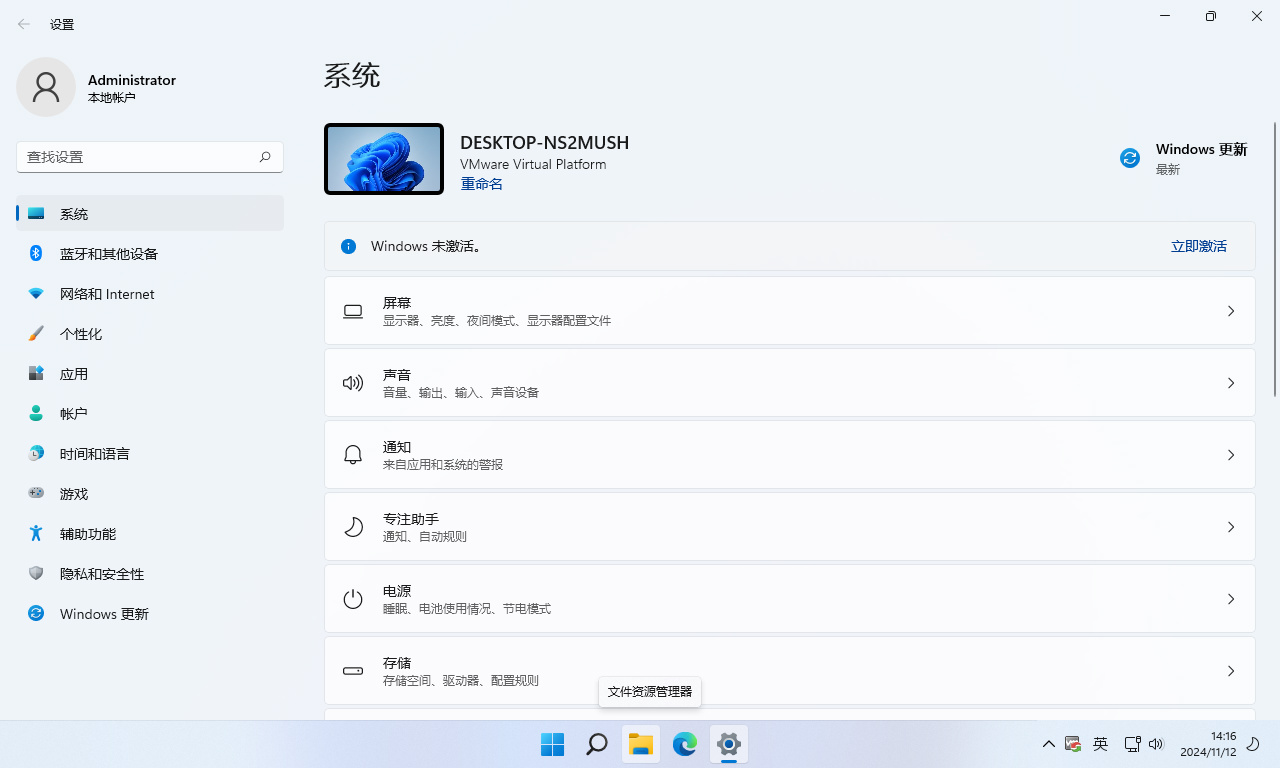Click the tray volume icon

pos(1157,744)
